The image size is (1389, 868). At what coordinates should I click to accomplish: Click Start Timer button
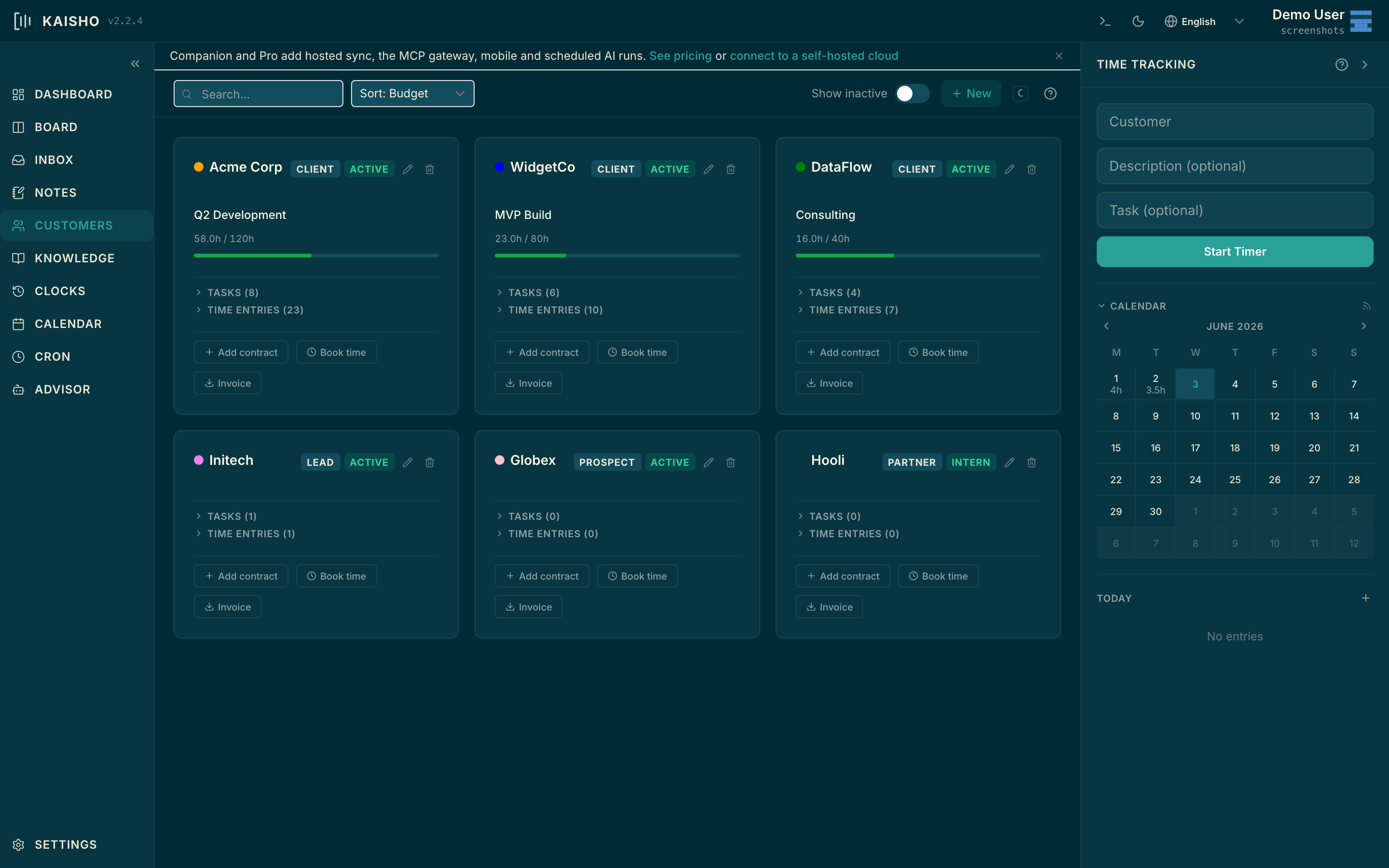(1235, 251)
